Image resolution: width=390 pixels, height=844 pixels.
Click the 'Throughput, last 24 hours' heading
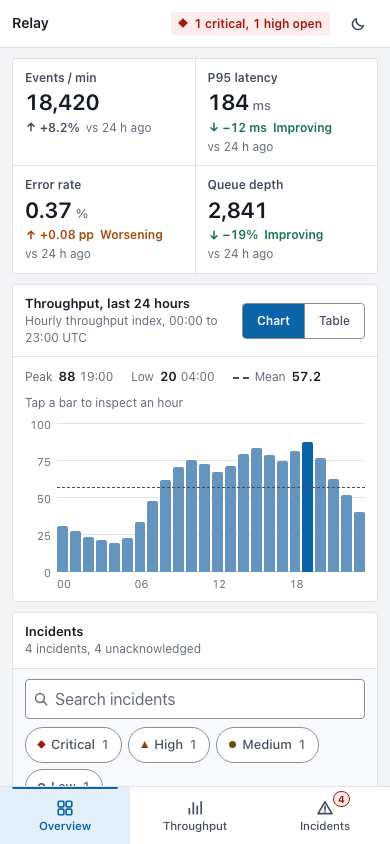click(108, 304)
